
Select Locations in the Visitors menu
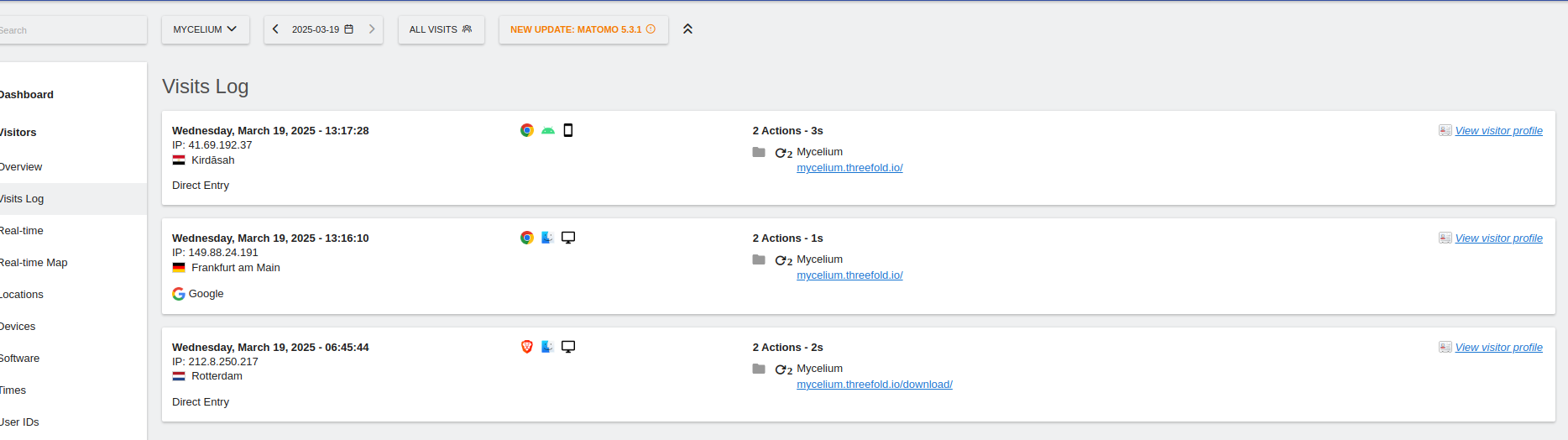tap(22, 295)
